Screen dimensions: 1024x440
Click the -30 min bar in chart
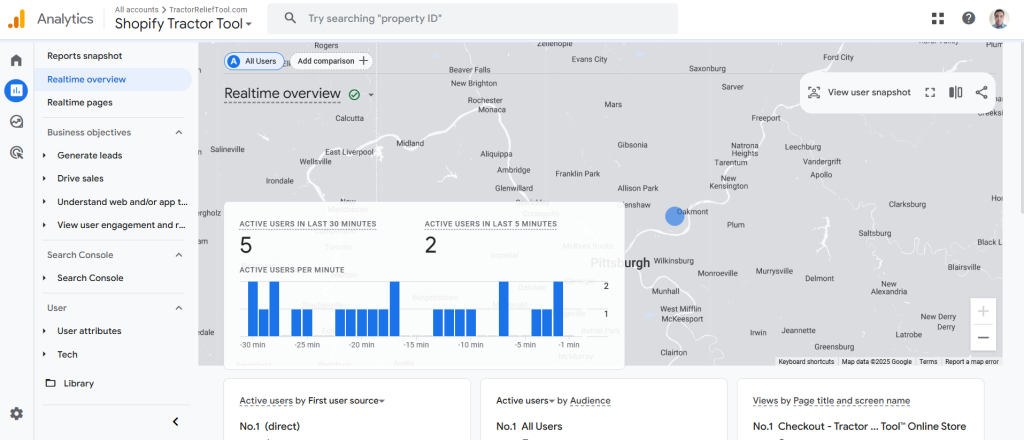pos(253,309)
